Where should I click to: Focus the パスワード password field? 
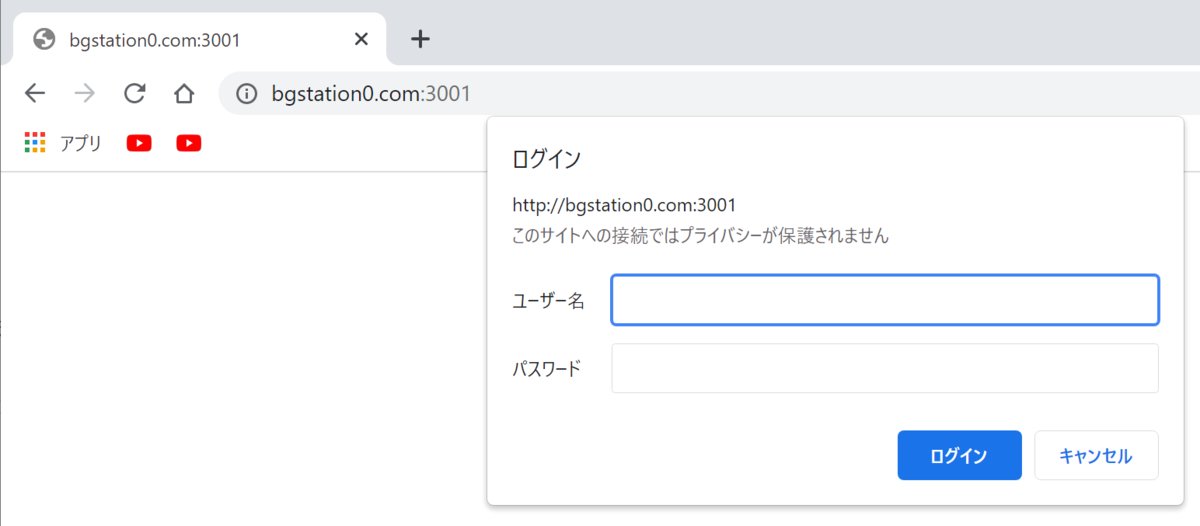885,368
